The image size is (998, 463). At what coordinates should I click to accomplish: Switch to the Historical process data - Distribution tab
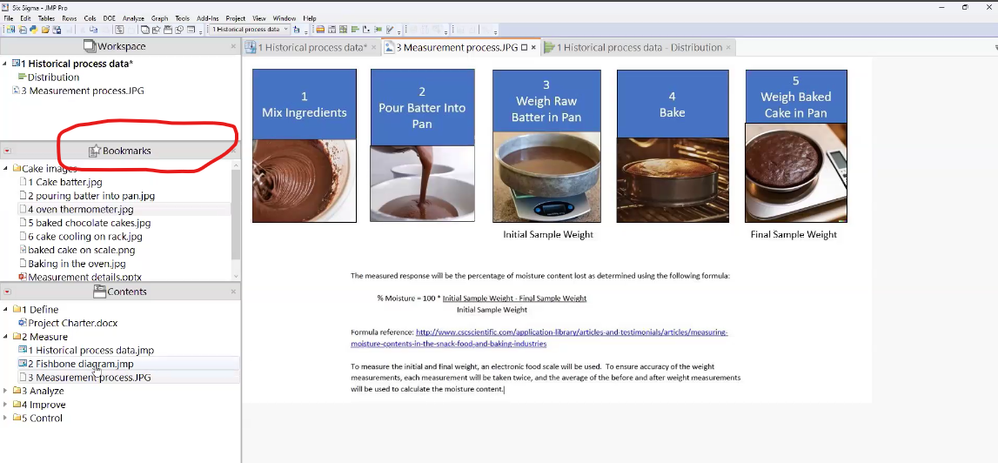tap(639, 47)
